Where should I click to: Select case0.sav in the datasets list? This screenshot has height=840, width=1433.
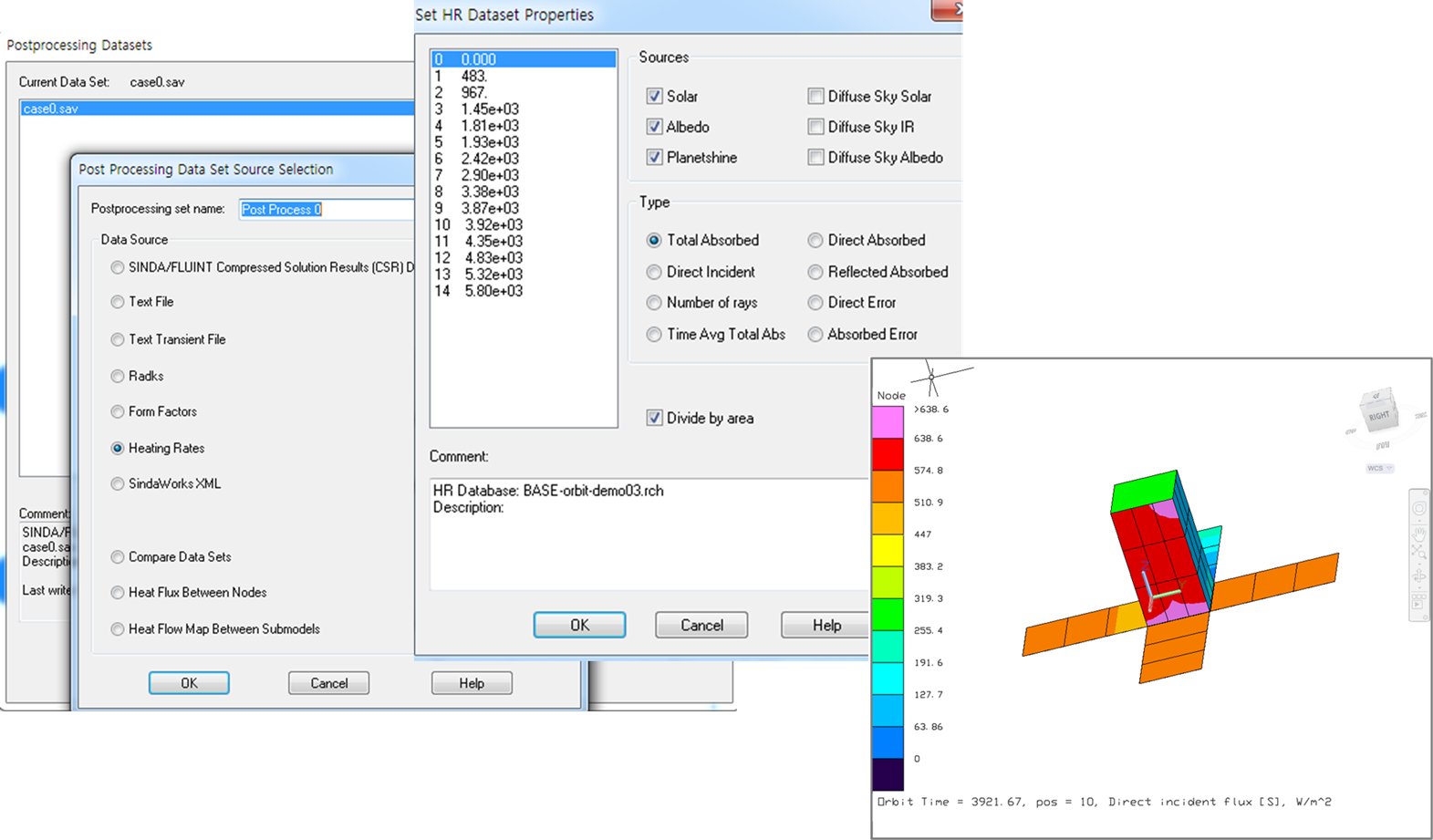click(217, 109)
